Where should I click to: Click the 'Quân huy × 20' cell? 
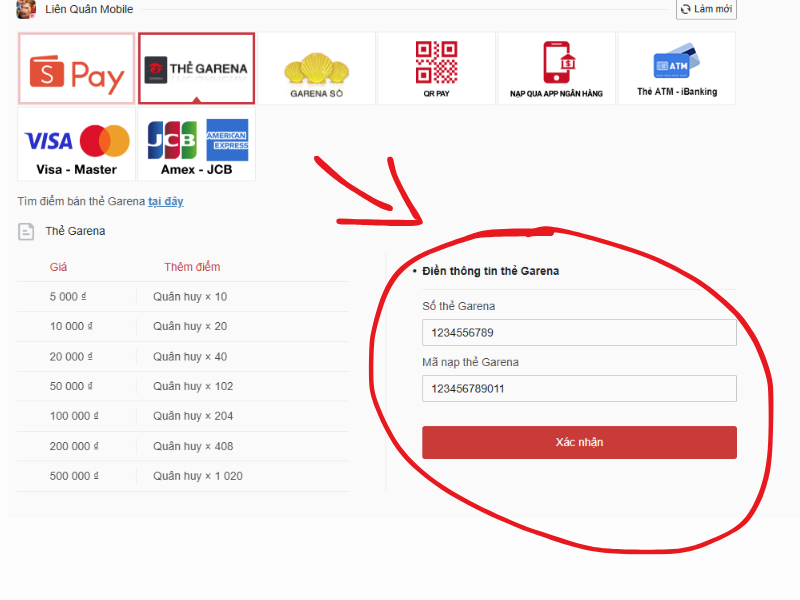pos(190,327)
